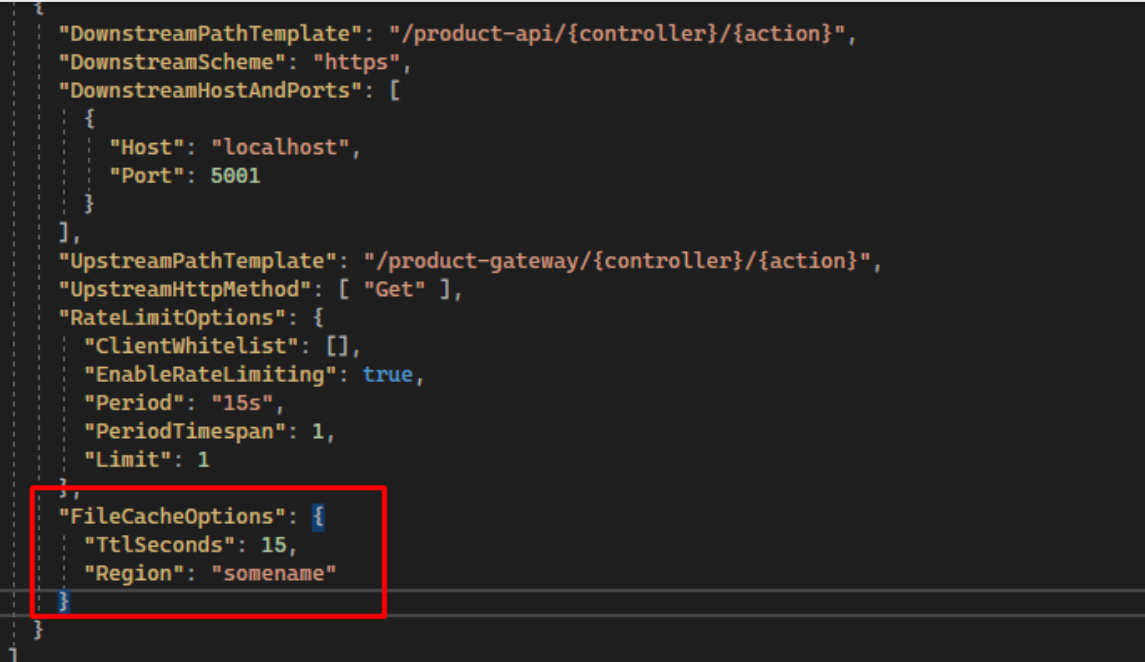Click the "PeriodTimespan" key
The width and height of the screenshot is (1145, 662).
pyautogui.click(x=185, y=432)
